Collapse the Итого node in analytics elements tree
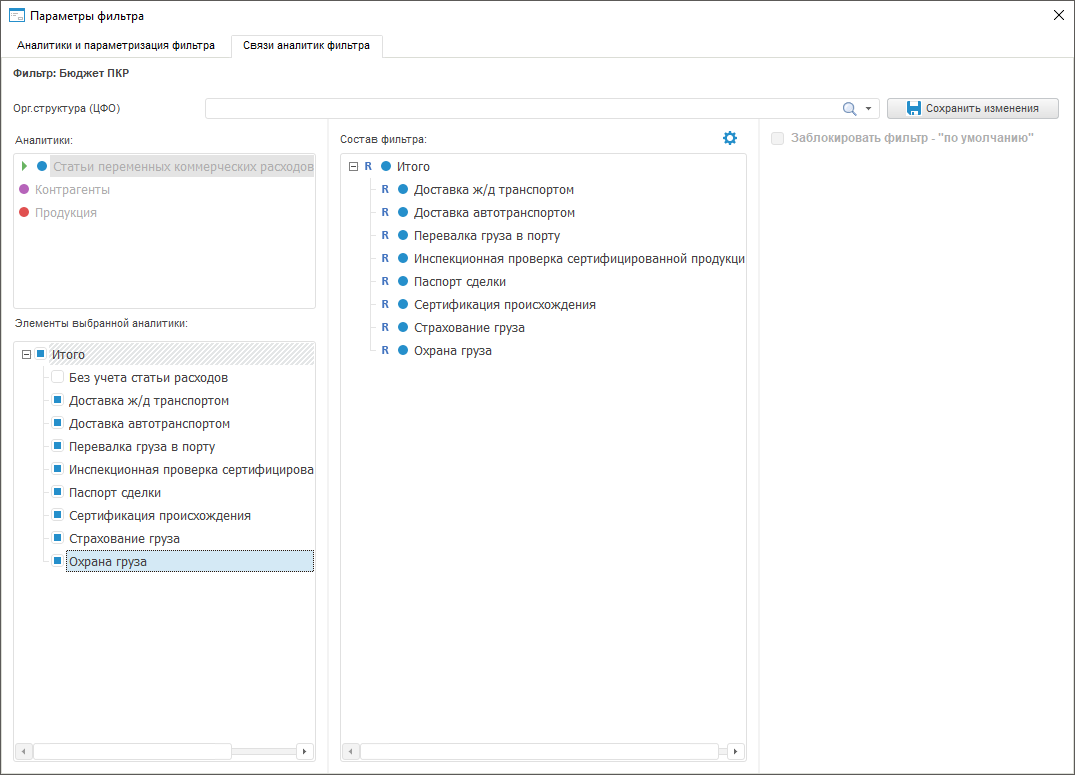 pyautogui.click(x=26, y=355)
